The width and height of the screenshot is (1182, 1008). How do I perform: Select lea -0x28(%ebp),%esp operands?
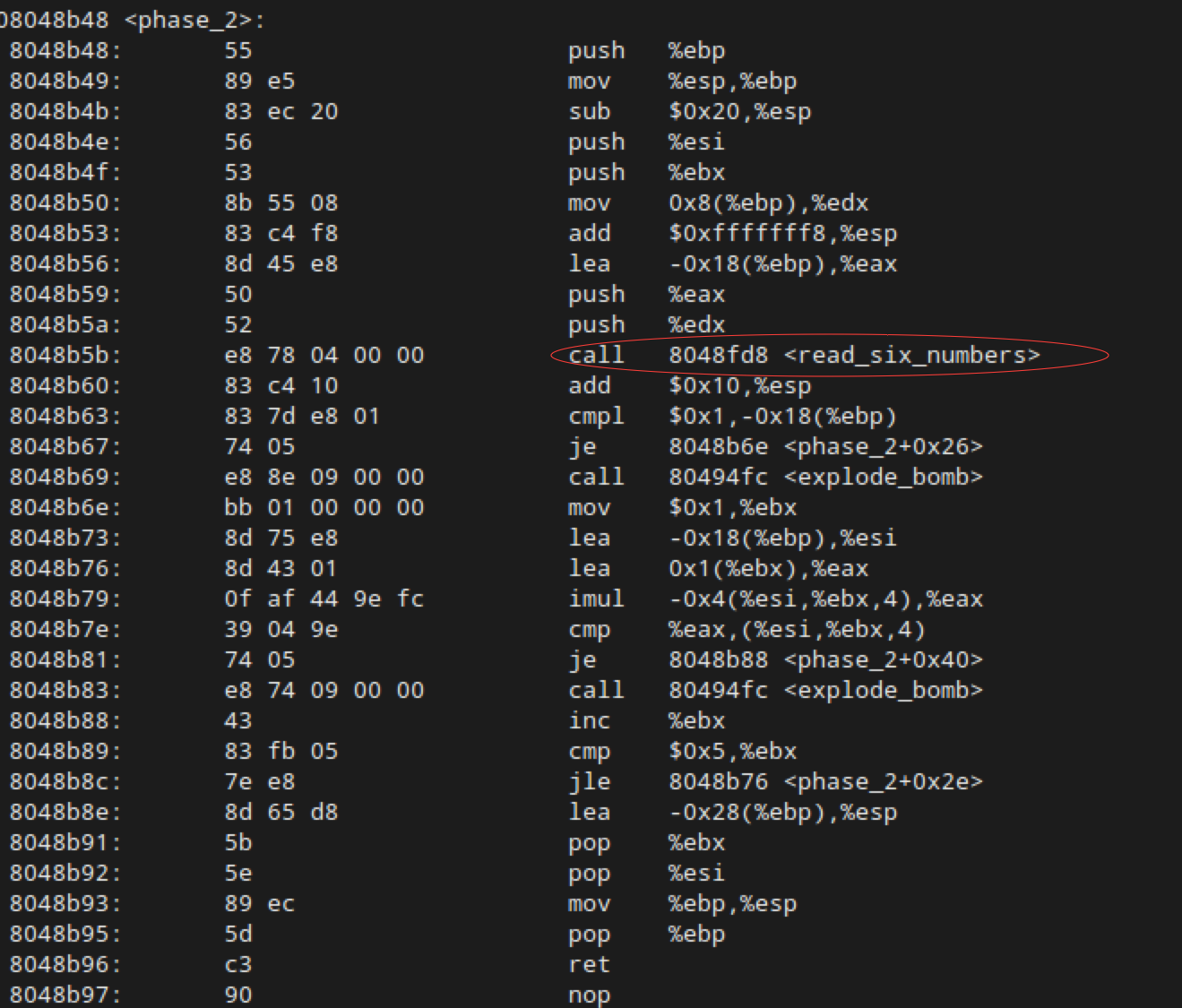click(x=782, y=812)
